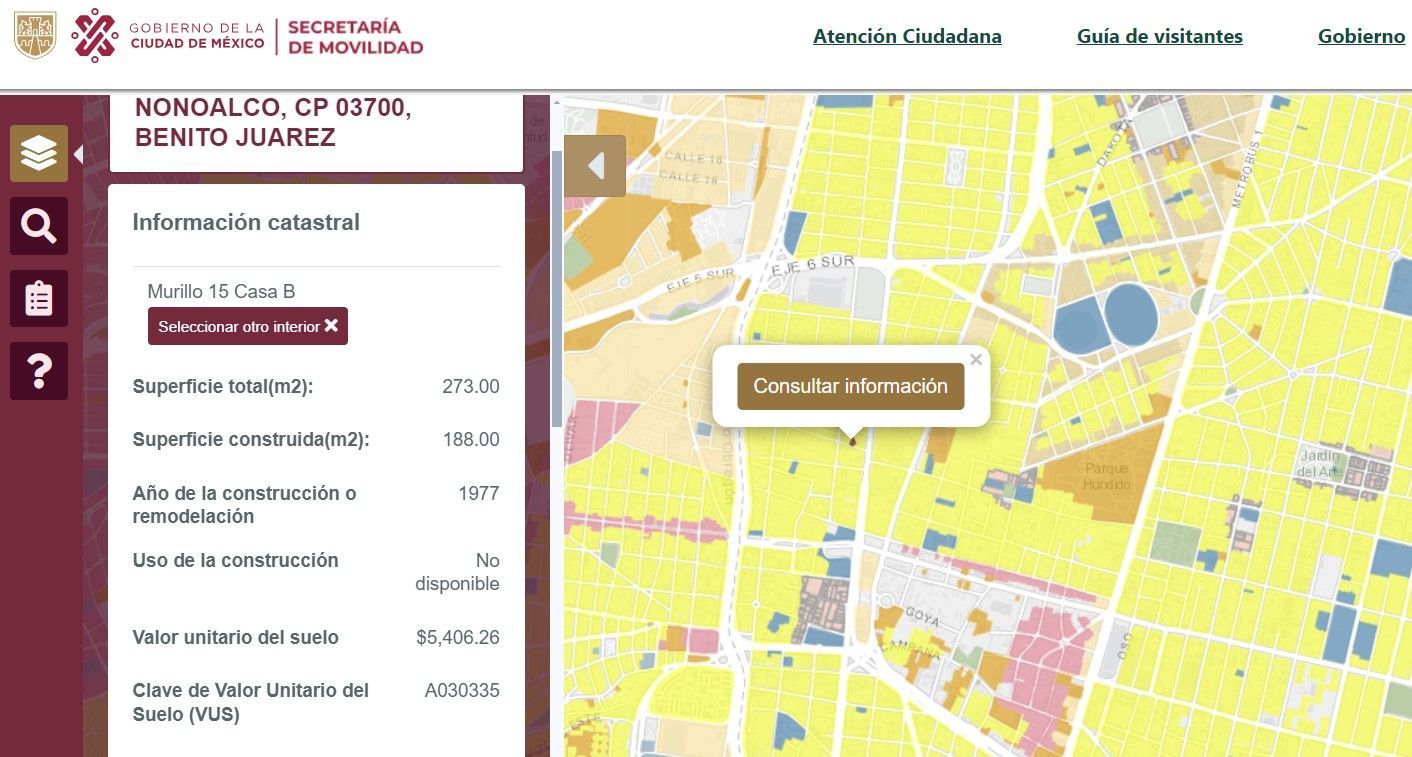Image resolution: width=1412 pixels, height=757 pixels.
Task: Click the panel vertical scrollbar
Action: click(557, 288)
